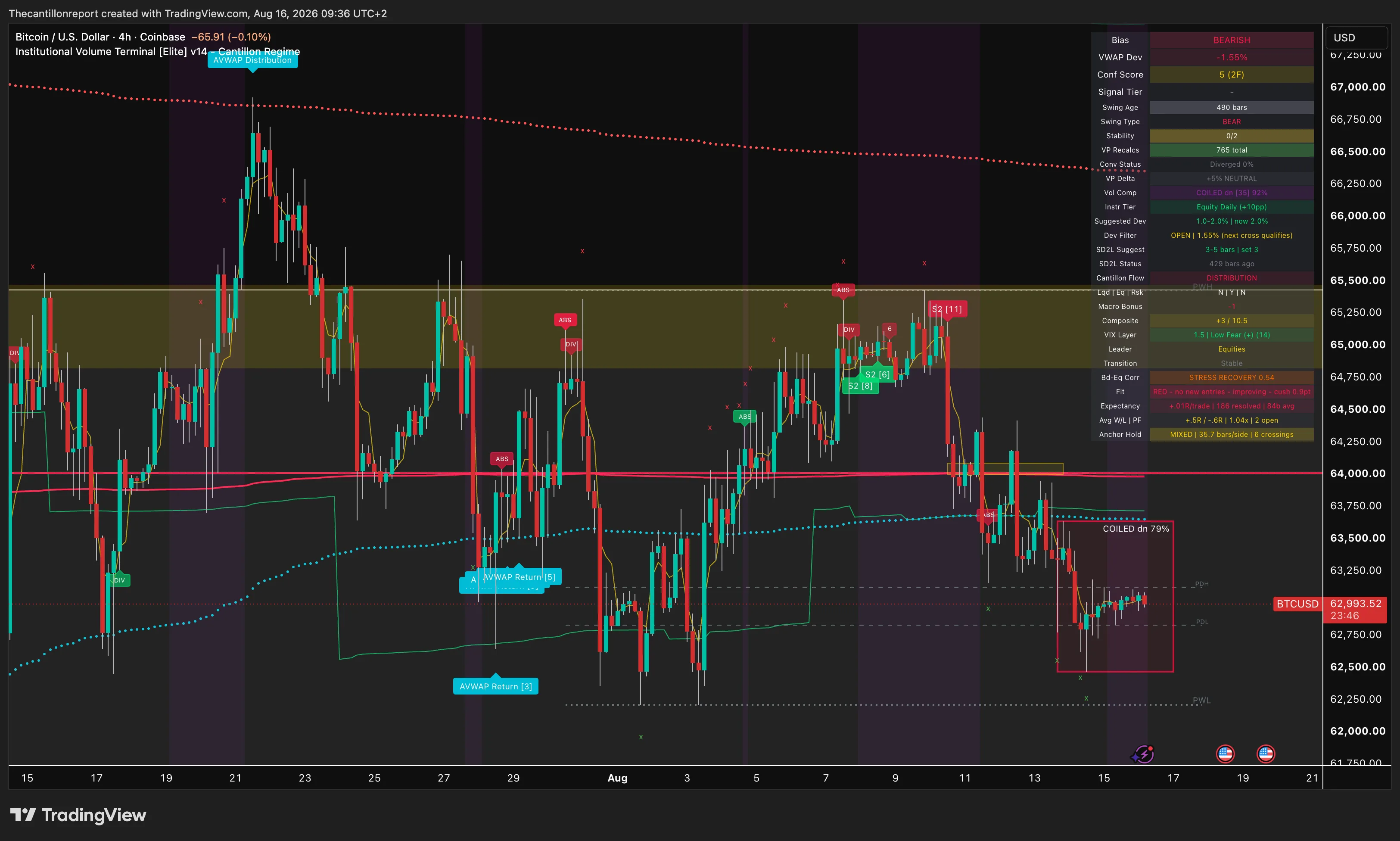Click the Avg W/L PF table value
The image size is (1400, 841).
point(1231,420)
